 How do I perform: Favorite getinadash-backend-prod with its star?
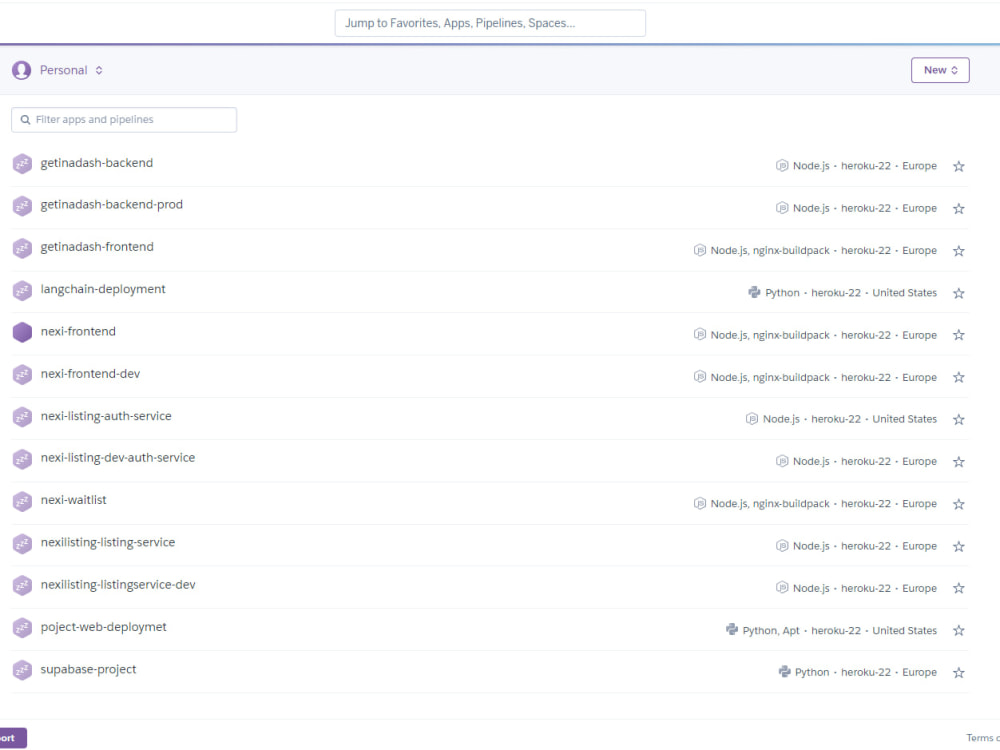tap(959, 209)
